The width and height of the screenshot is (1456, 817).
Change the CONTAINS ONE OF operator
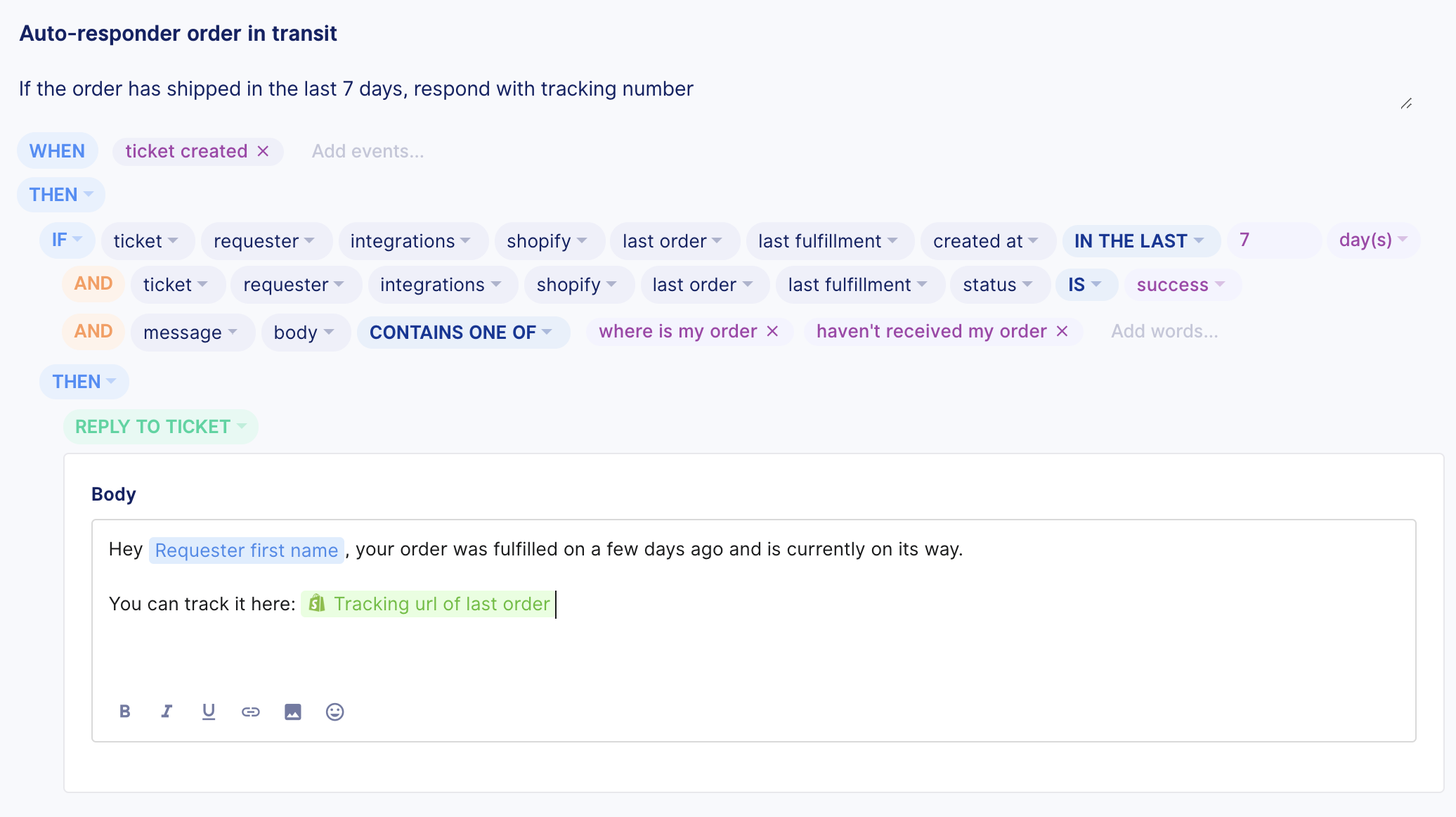(462, 332)
